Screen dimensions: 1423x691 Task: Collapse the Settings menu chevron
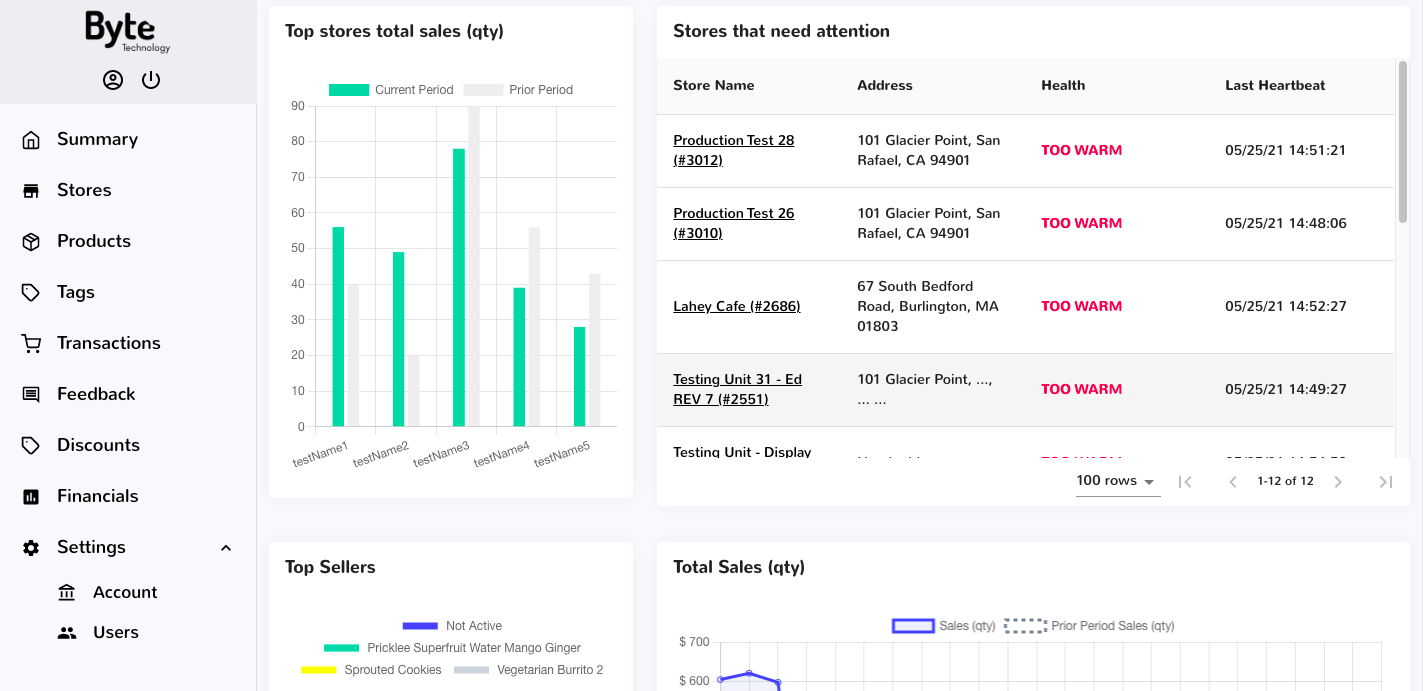click(226, 548)
